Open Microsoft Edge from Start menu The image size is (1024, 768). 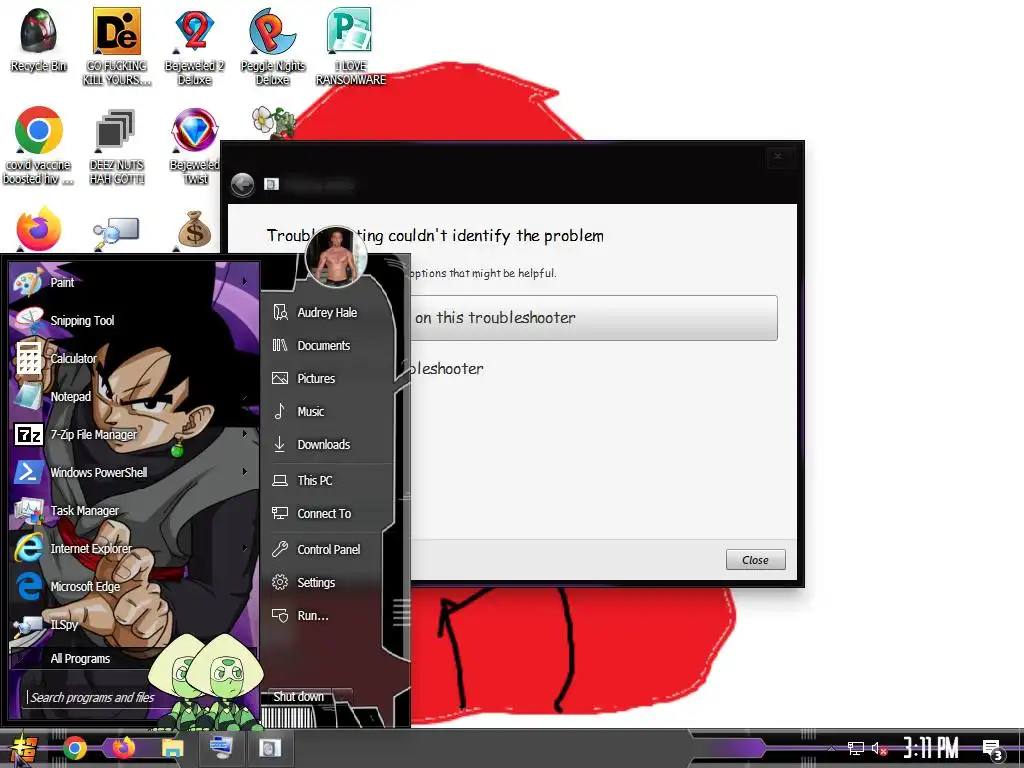(134, 586)
